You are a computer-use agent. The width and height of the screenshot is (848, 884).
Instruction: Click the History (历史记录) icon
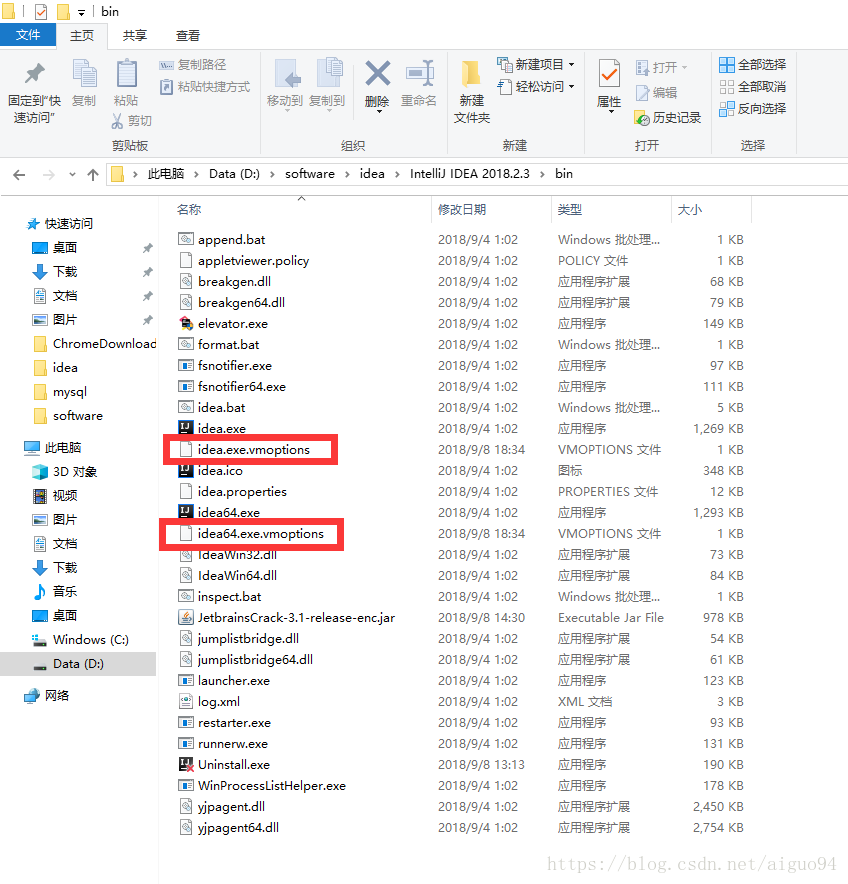(642, 118)
